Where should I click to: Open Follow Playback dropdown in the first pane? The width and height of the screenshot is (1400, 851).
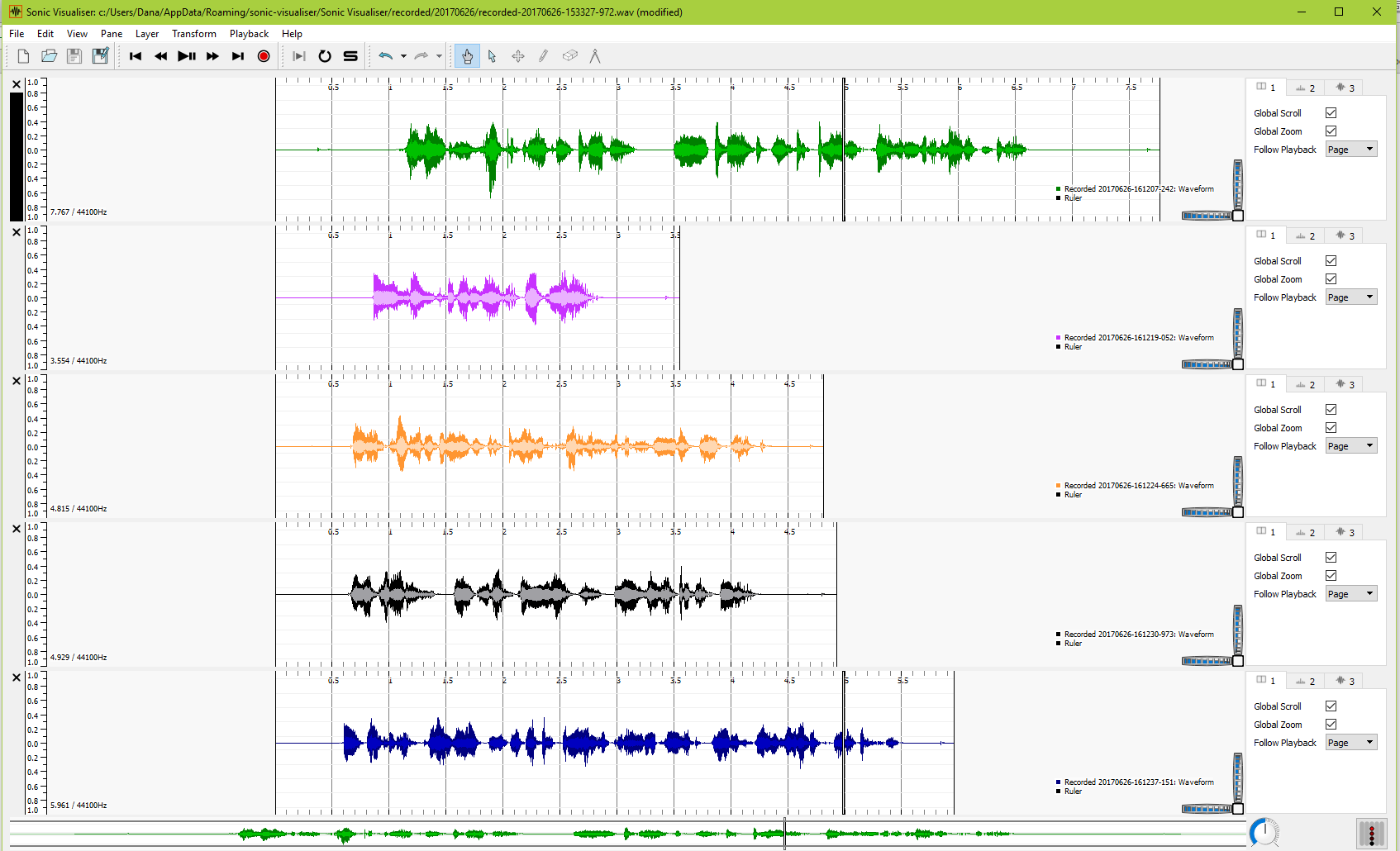tap(1350, 150)
